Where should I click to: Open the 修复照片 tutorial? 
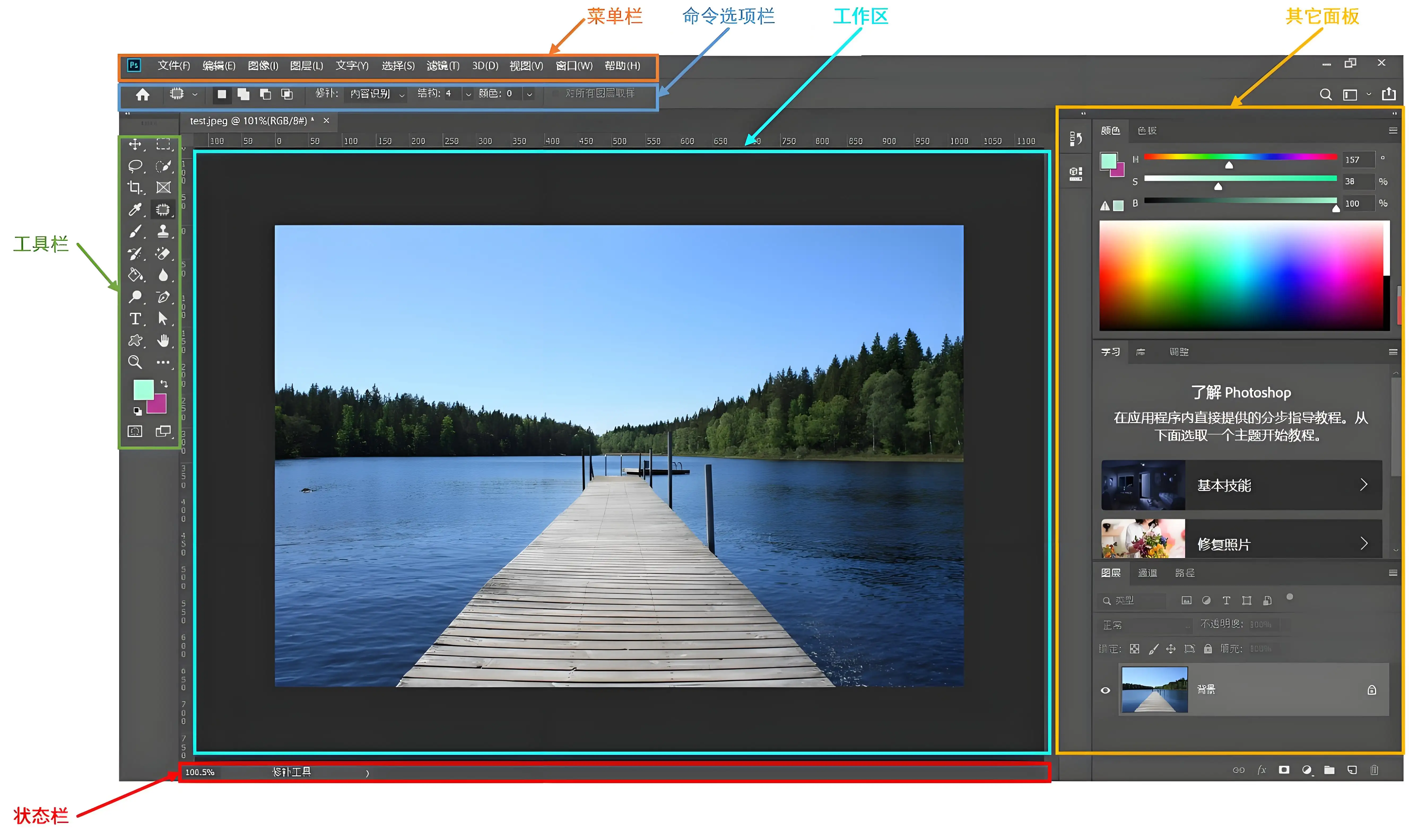(x=1241, y=539)
